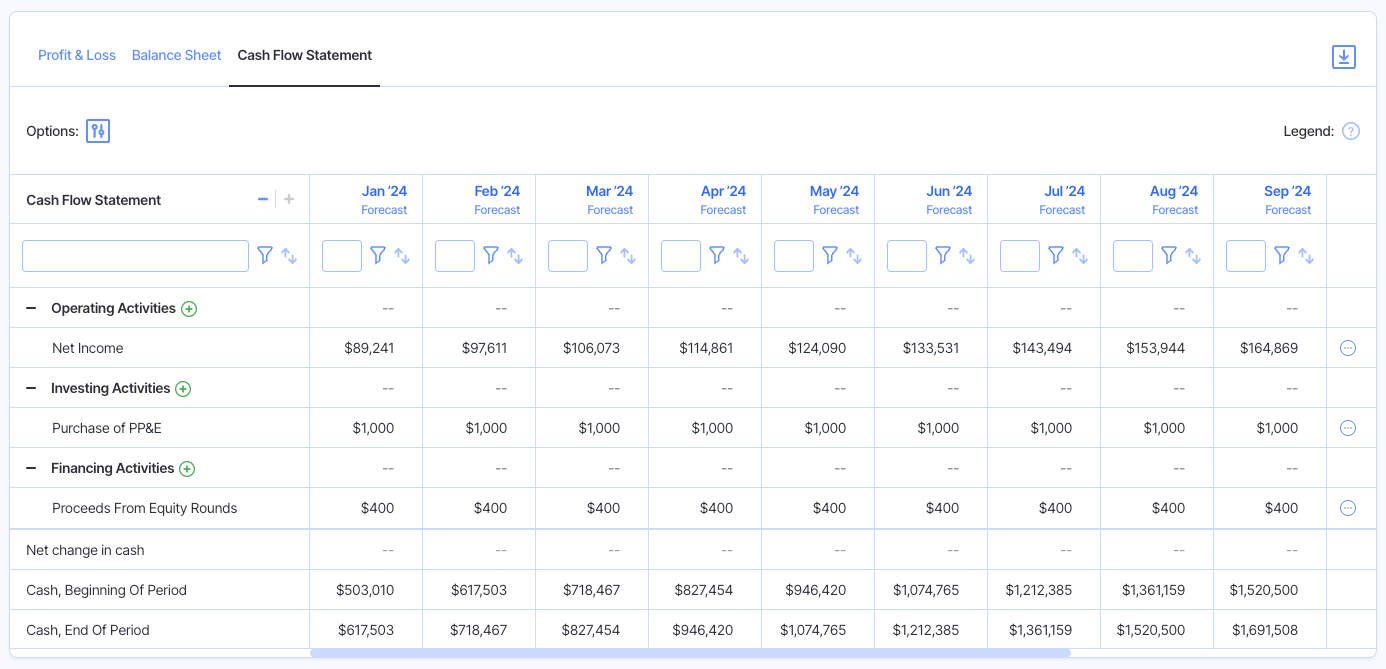
Task: Open actions for Proceeds From Equity Rounds
Action: click(1348, 507)
